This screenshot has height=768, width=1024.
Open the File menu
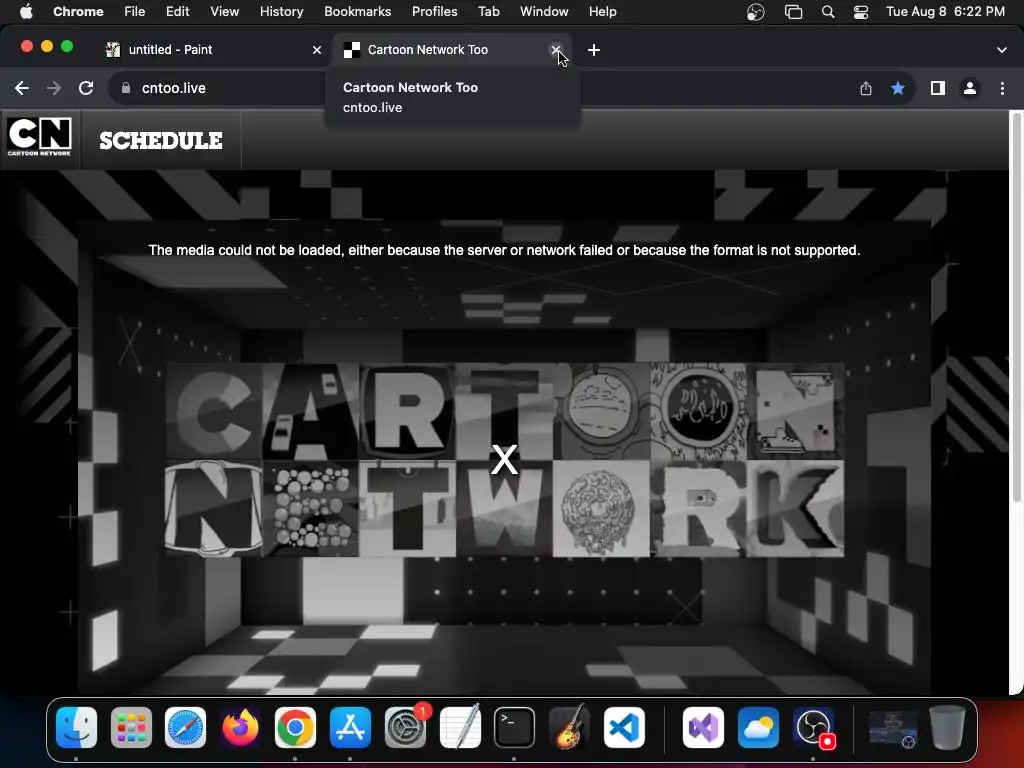tap(135, 12)
